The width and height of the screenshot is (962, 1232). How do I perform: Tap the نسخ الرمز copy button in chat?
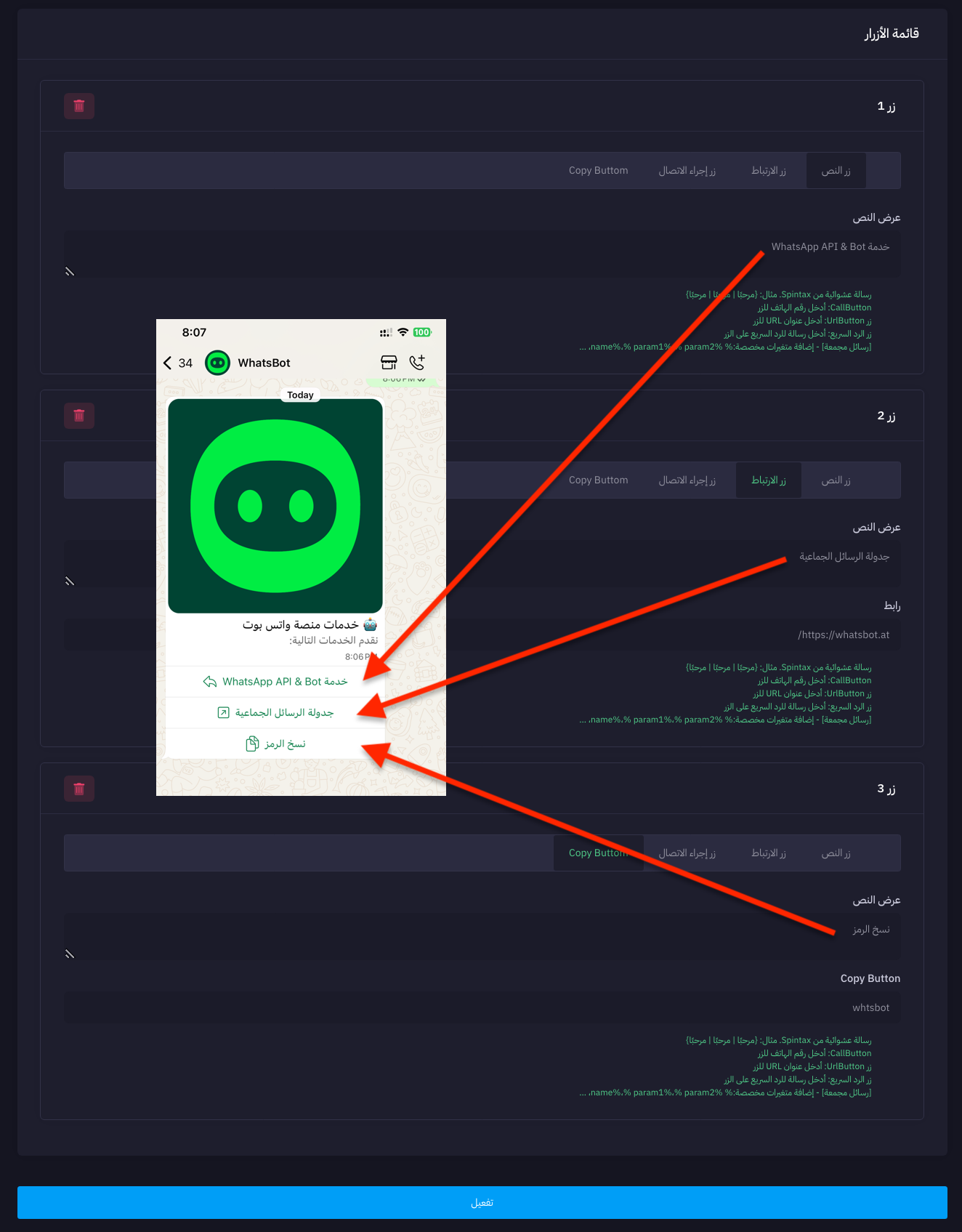[275, 744]
